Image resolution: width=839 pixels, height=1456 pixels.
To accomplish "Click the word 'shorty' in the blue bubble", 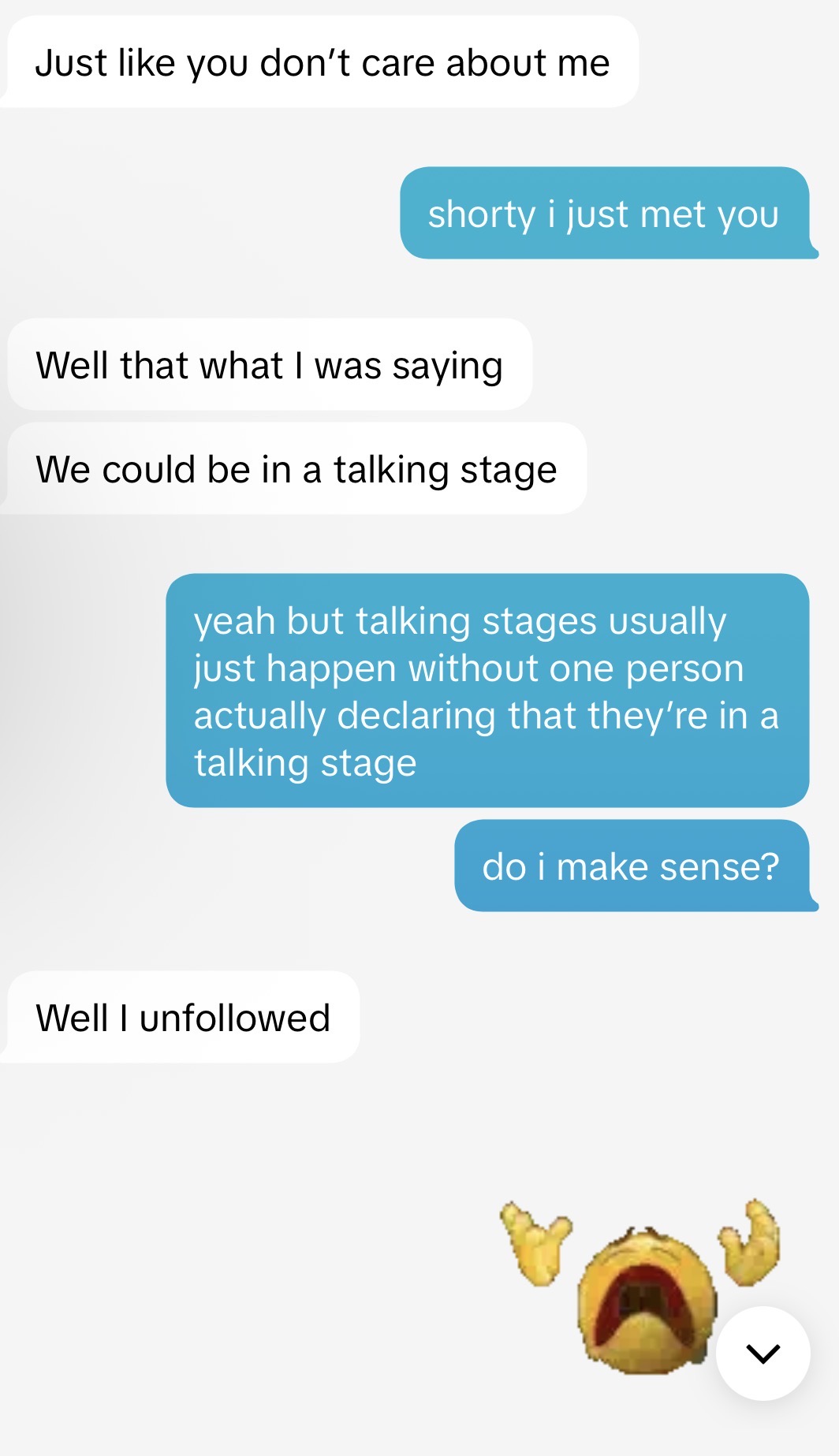I will coord(482,215).
